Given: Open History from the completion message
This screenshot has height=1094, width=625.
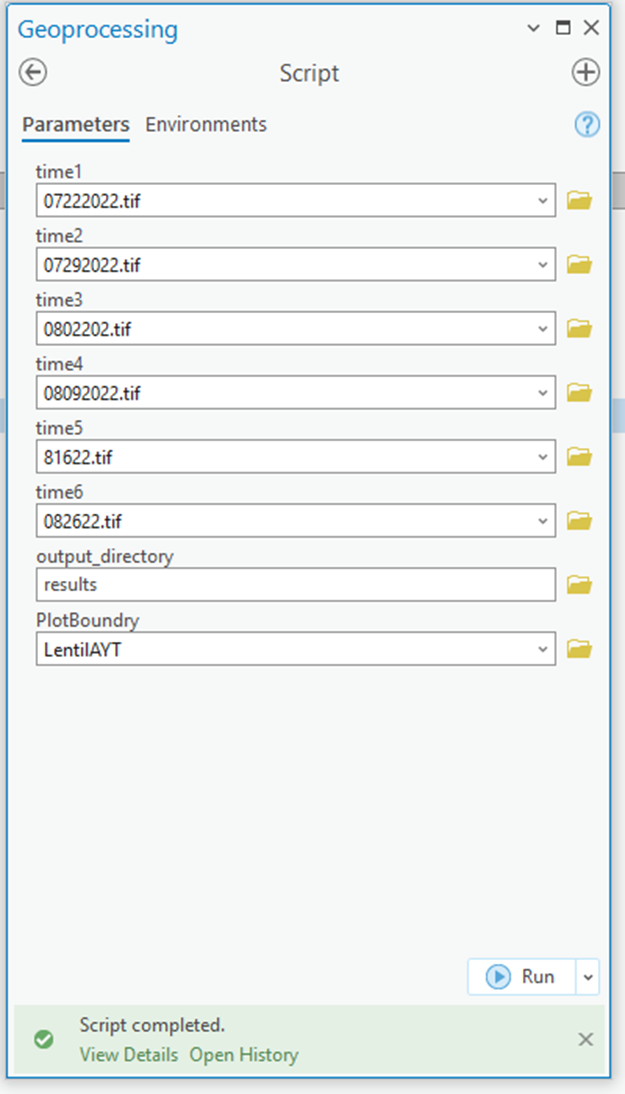Looking at the screenshot, I should tap(243, 1054).
